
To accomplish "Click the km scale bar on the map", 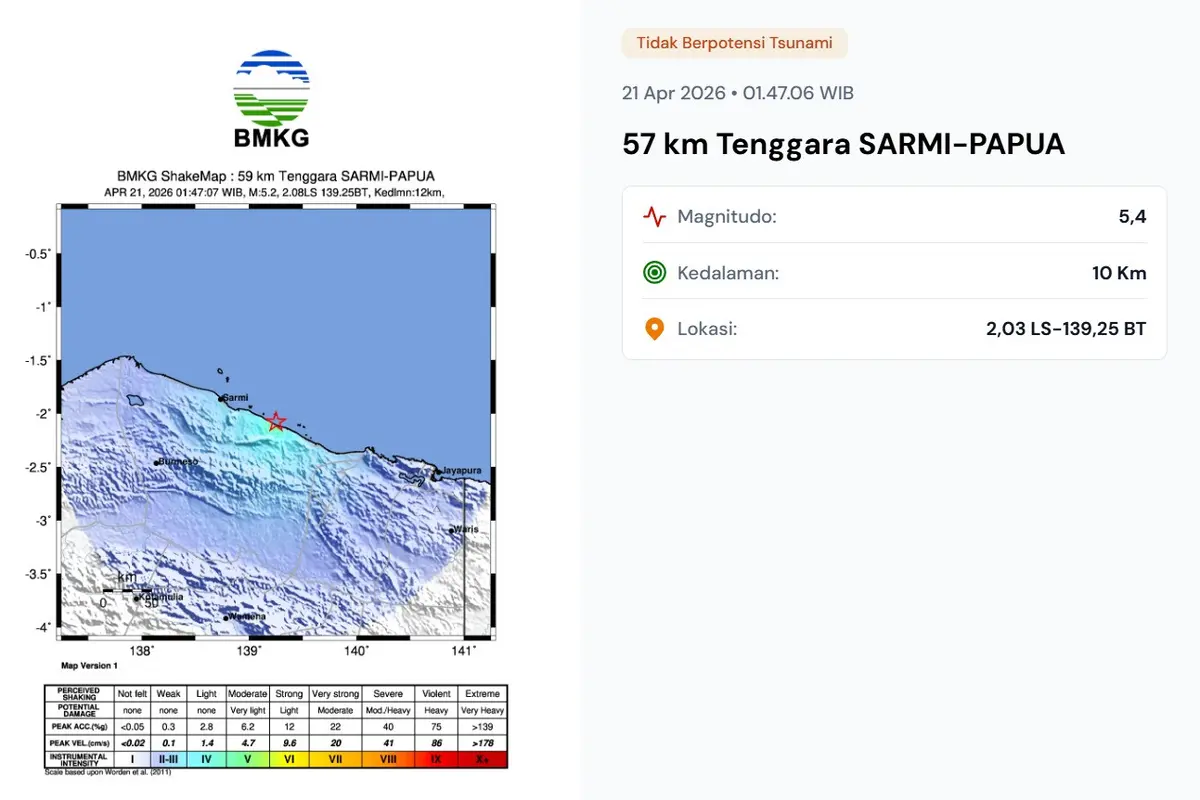I will (127, 591).
